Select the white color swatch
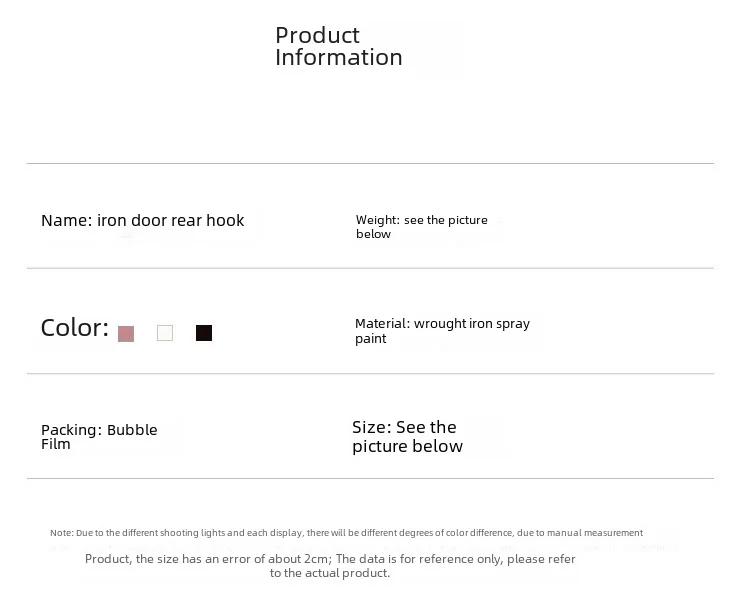Screen dimensions: 750x590 point(165,333)
